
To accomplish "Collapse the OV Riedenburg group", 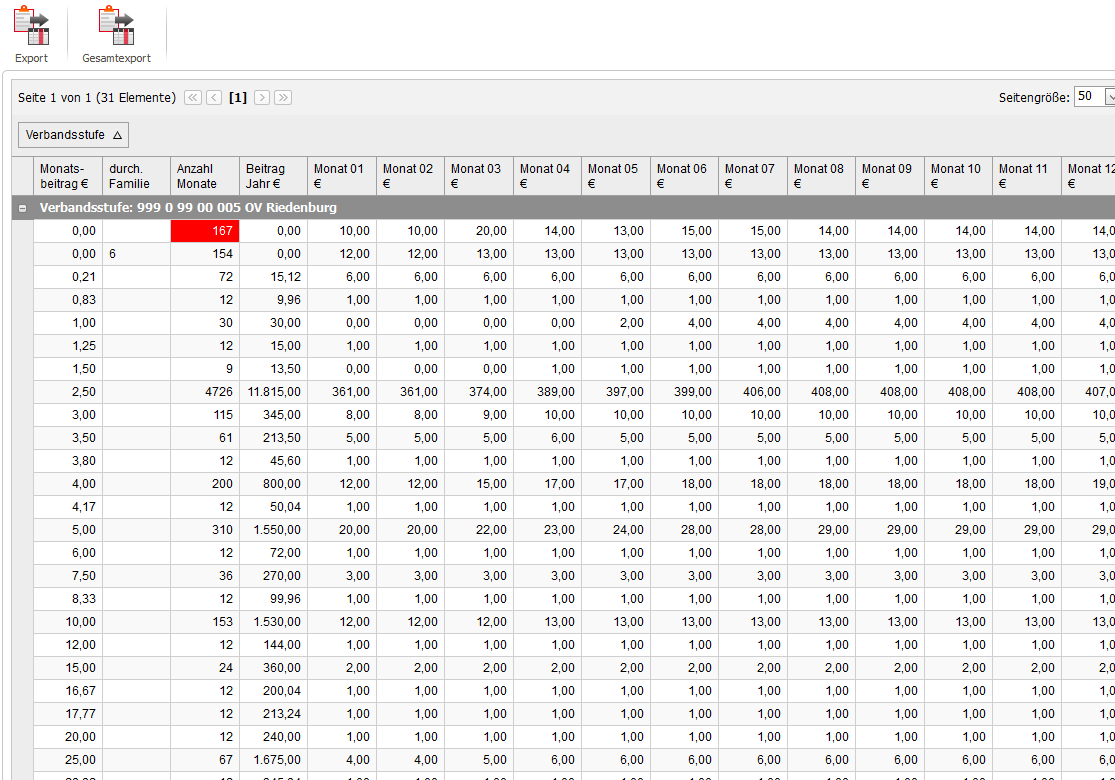I will pos(23,208).
